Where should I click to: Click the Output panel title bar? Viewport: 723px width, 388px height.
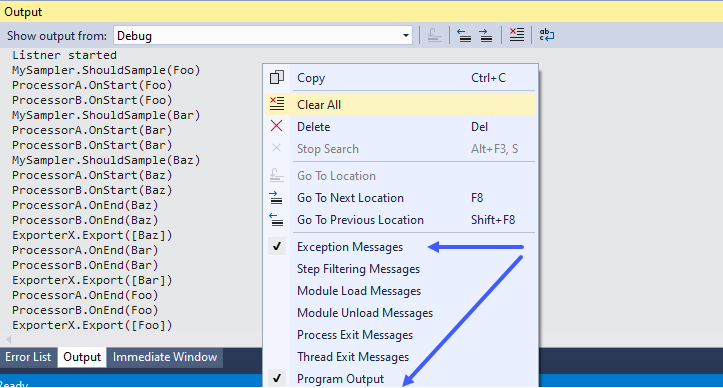click(362, 12)
